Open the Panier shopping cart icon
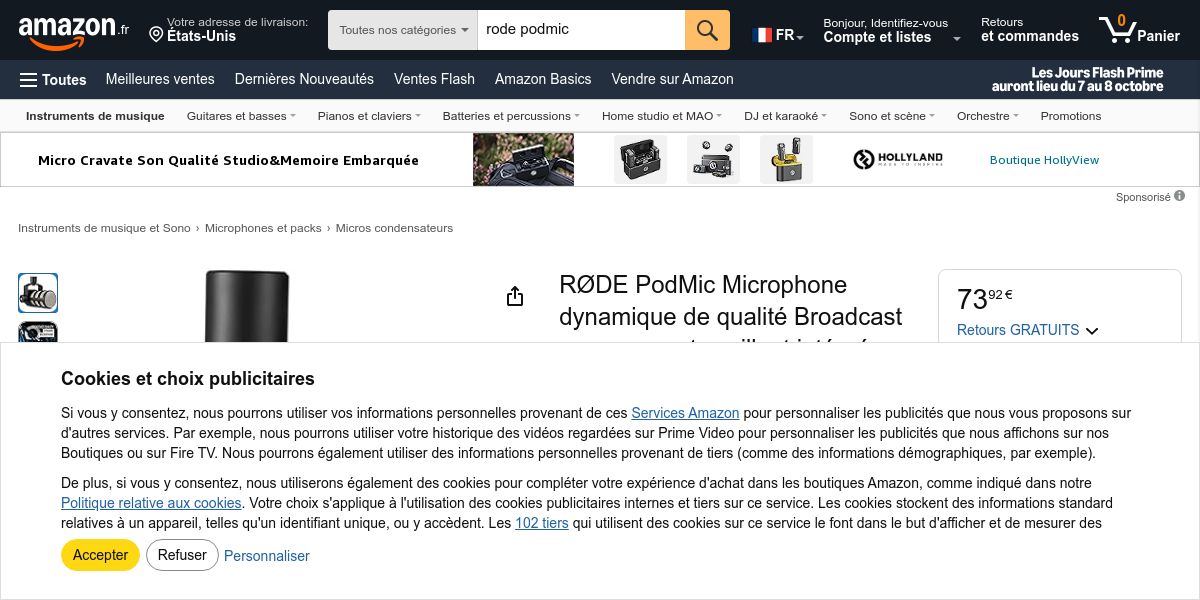Viewport: 1200px width, 600px height. pyautogui.click(x=1139, y=30)
